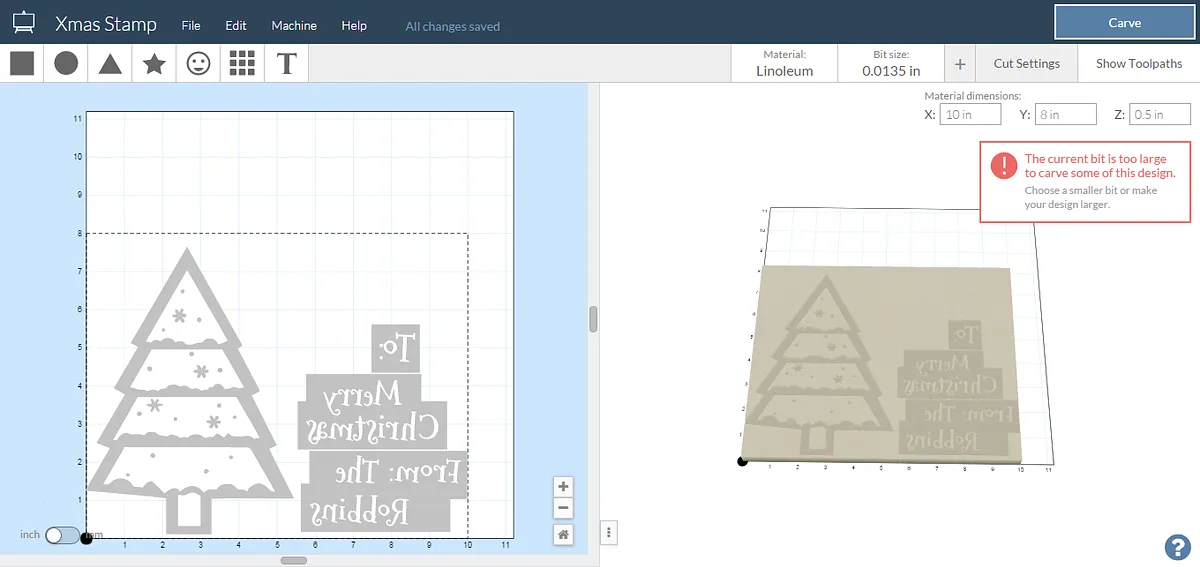The width and height of the screenshot is (1200, 567).
Task: Select the circle shape tool
Action: tap(66, 64)
